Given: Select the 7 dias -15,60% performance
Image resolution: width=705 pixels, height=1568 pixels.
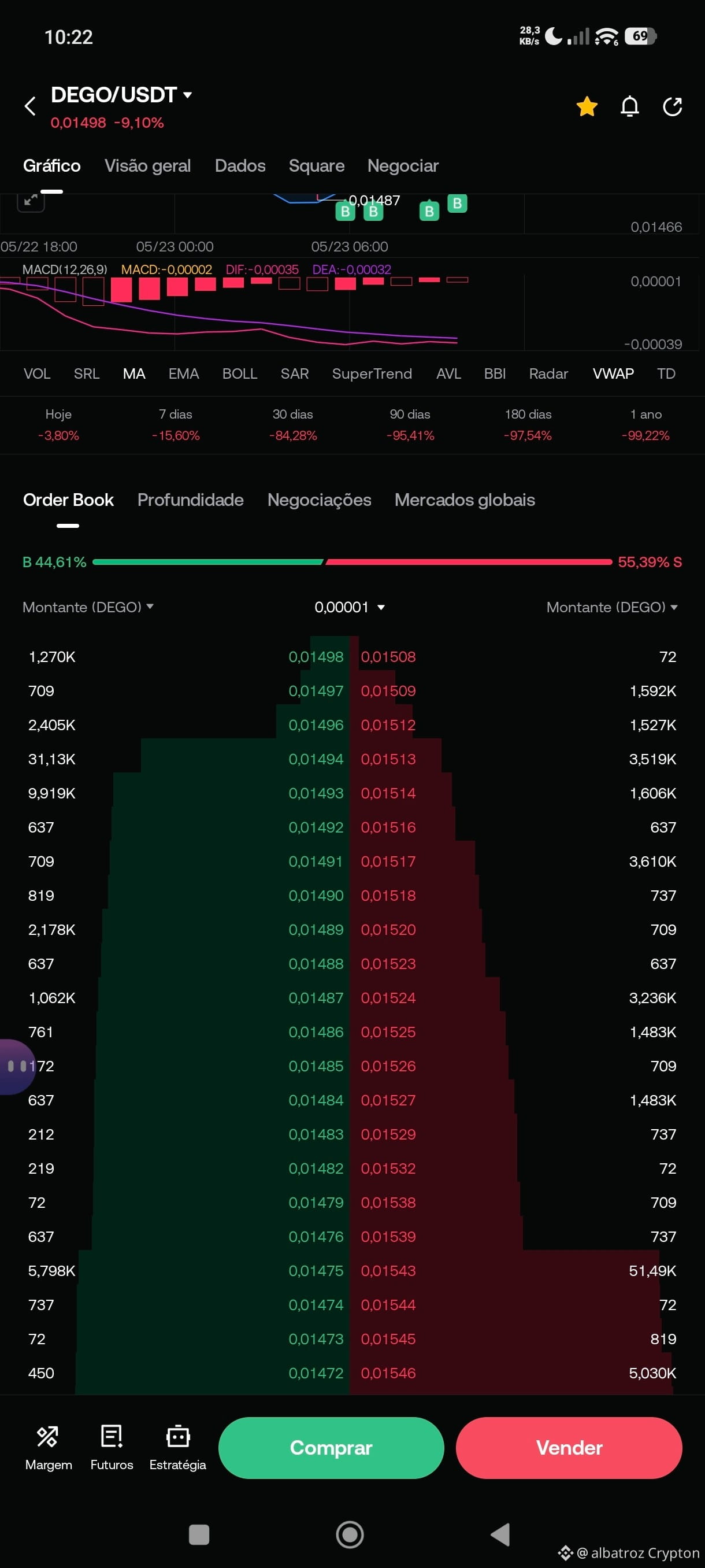Looking at the screenshot, I should [175, 425].
